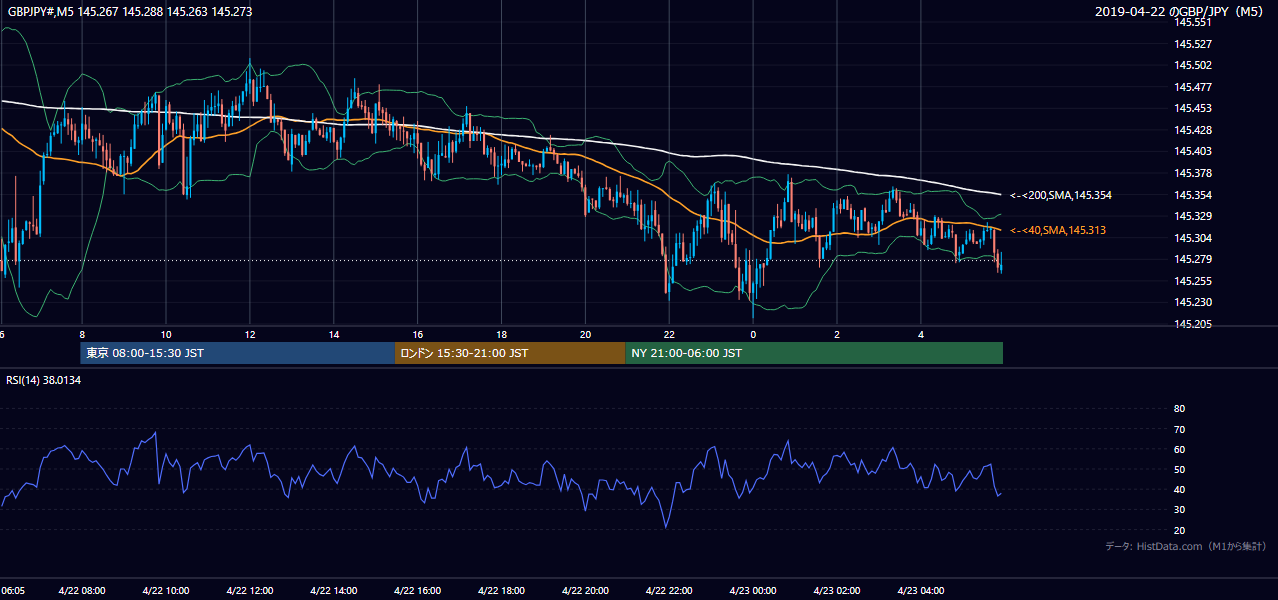Click the 40 SMA 145.313 label
Screen dimensions: 1278x600
[x=1058, y=230]
